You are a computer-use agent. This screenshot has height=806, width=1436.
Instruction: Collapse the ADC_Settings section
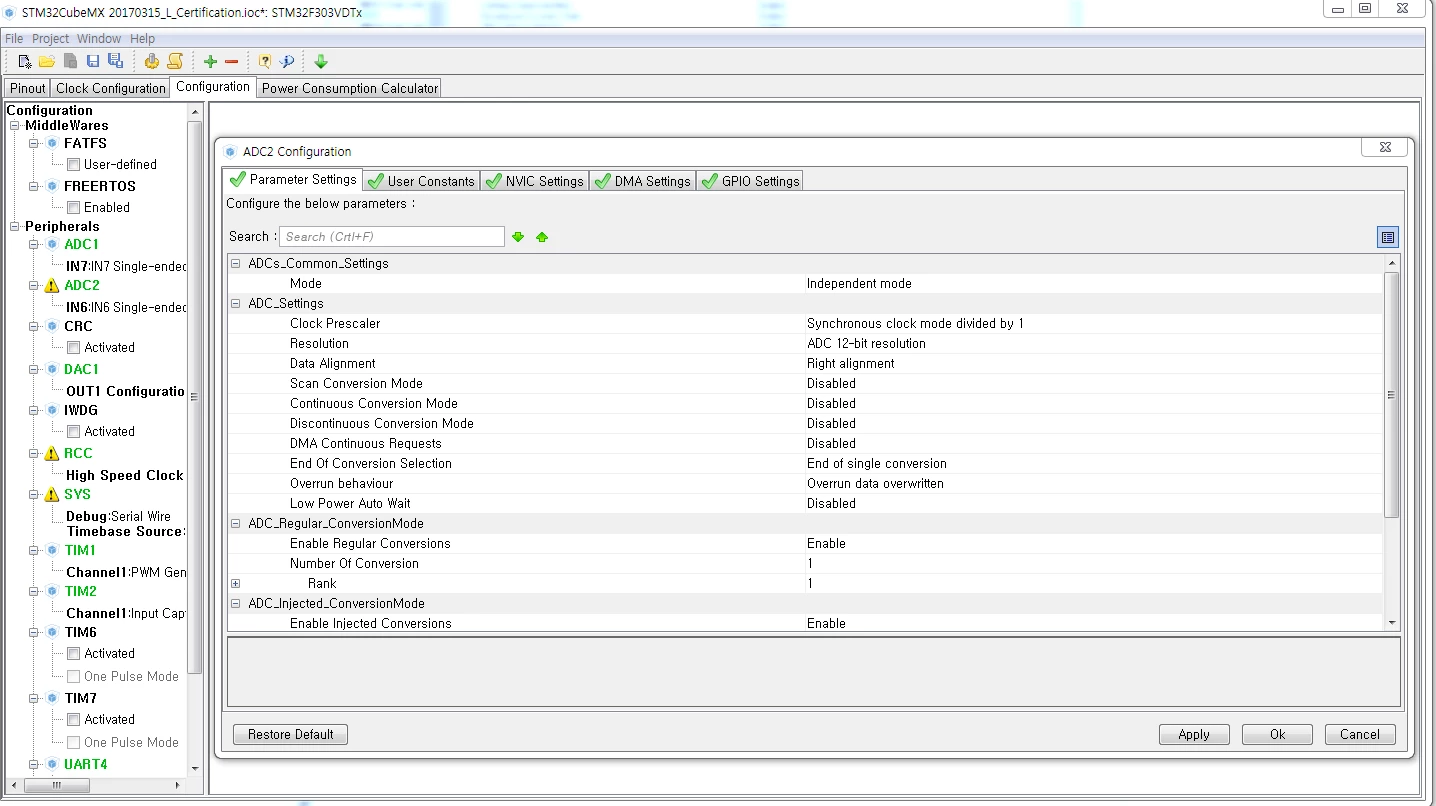click(236, 304)
